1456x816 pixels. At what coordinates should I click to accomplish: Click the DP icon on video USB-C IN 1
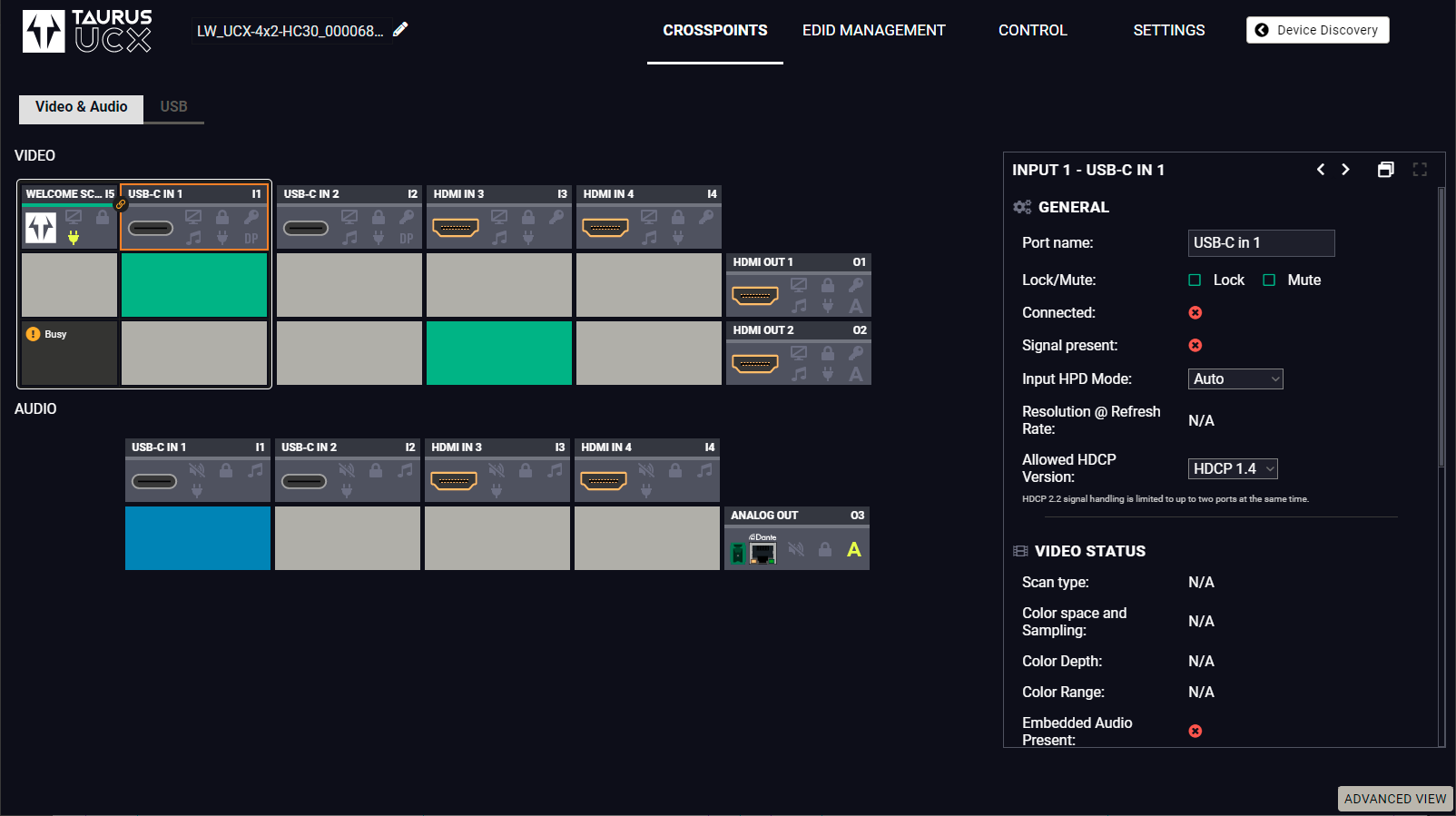251,239
